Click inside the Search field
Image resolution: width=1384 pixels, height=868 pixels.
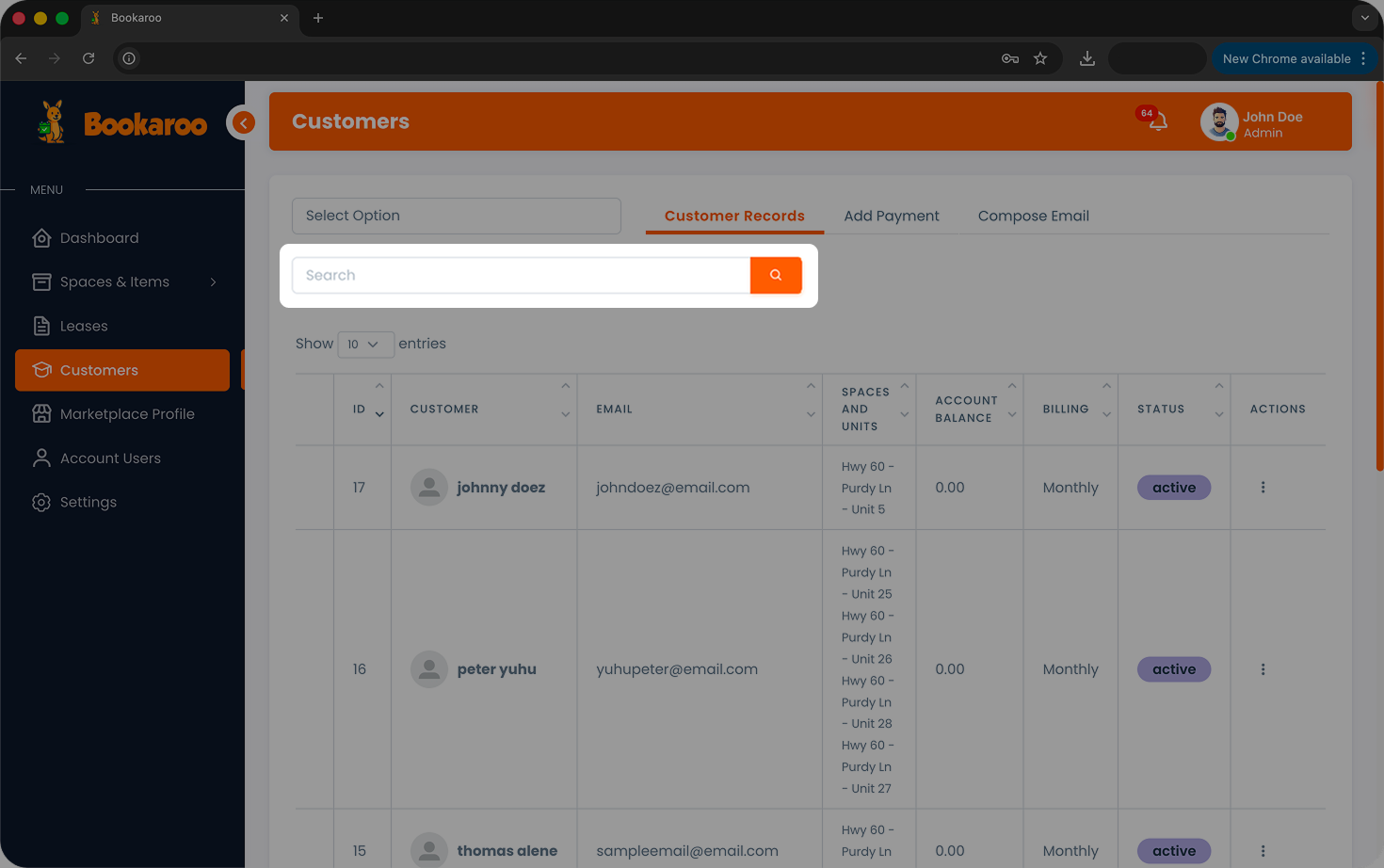521,275
